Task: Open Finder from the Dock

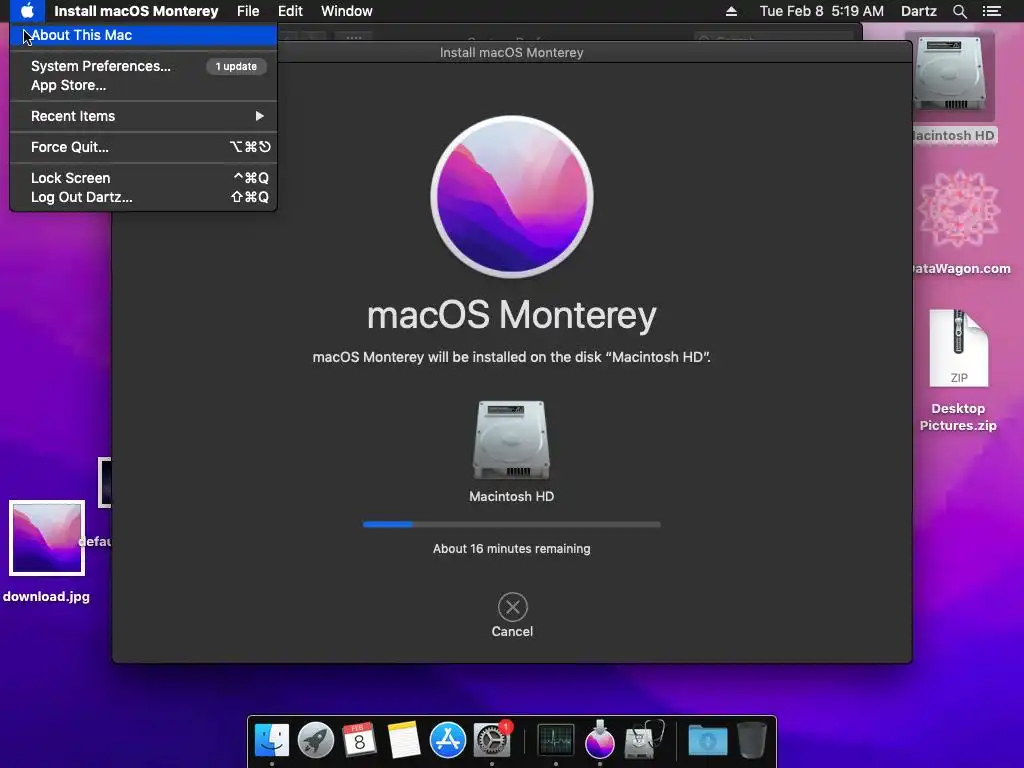Action: (272, 741)
